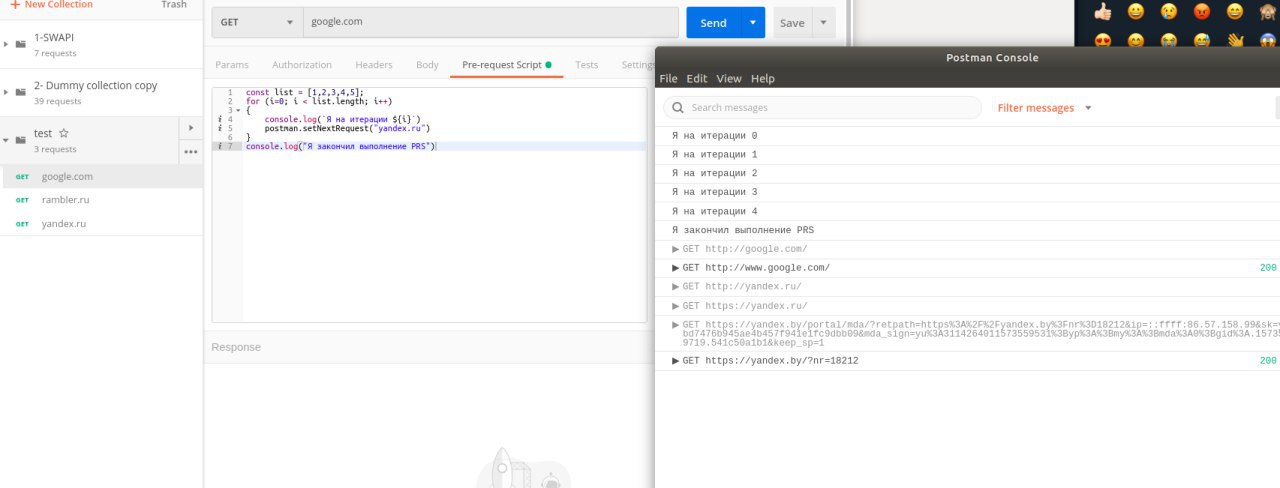1280x488 pixels.
Task: Click the GET badge next to yandex.ru
Action: click(x=22, y=224)
